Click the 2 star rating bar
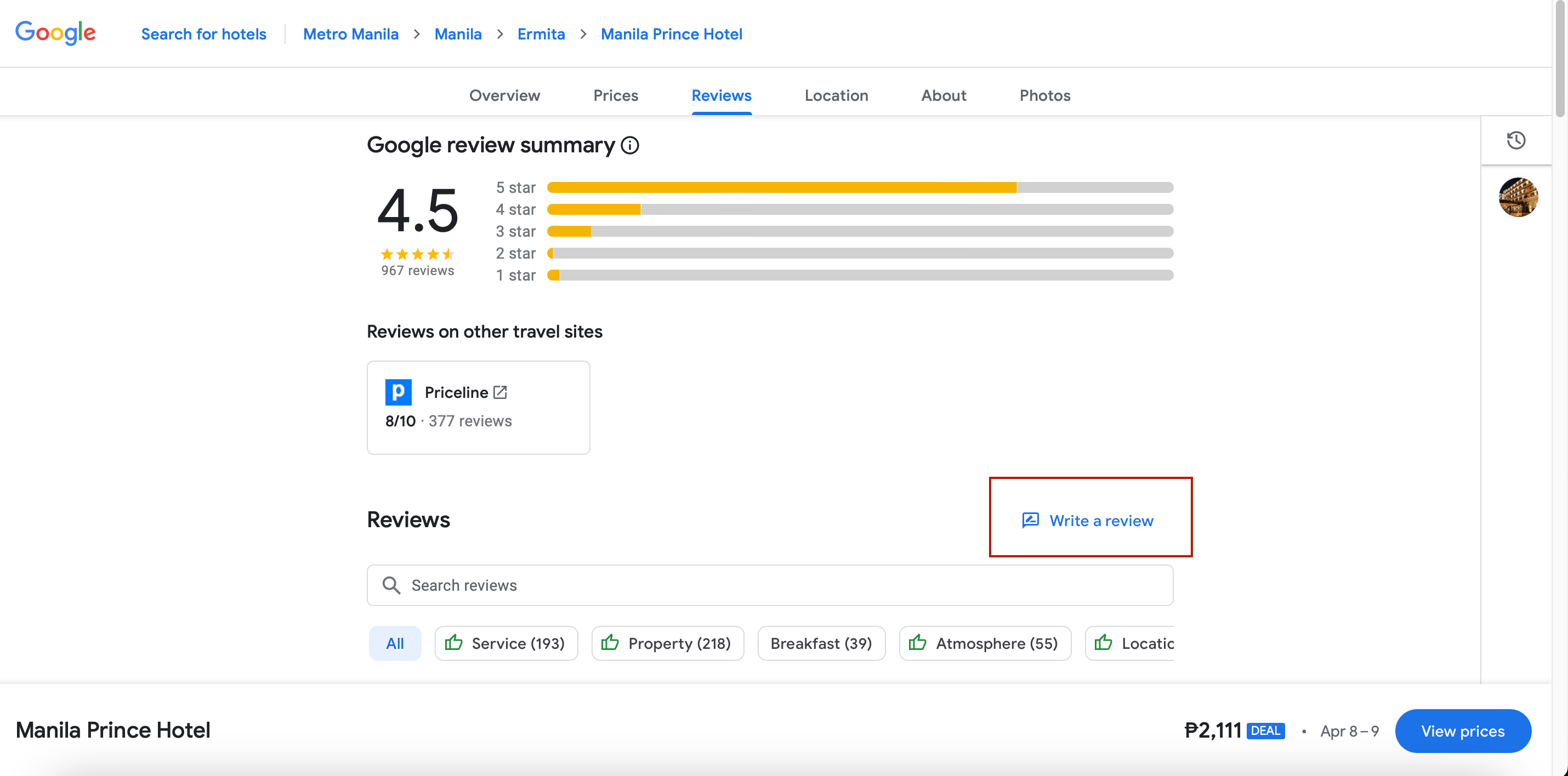This screenshot has width=1568, height=776. [x=860, y=253]
